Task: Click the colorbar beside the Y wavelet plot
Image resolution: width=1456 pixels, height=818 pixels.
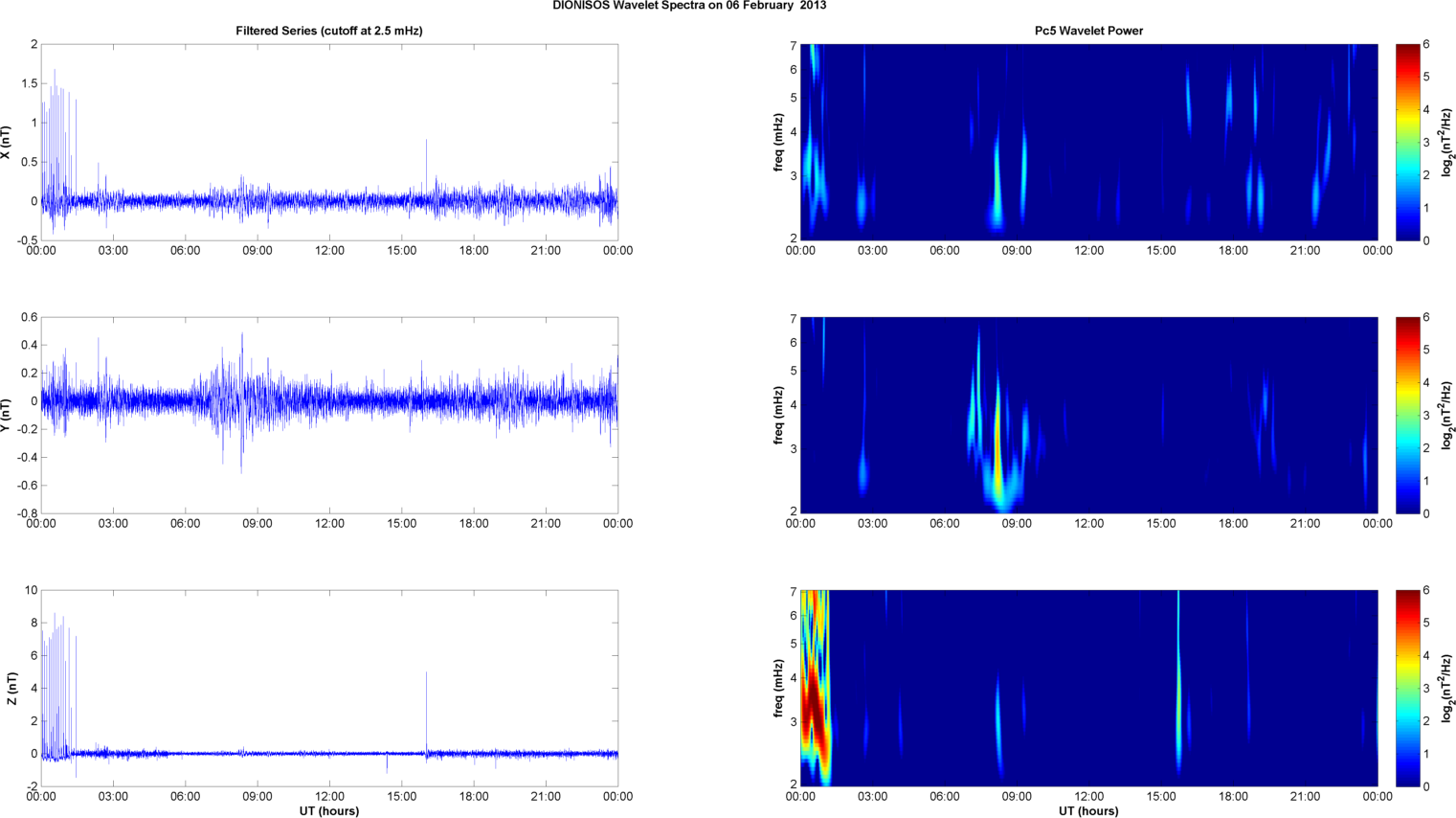Action: tap(1407, 415)
